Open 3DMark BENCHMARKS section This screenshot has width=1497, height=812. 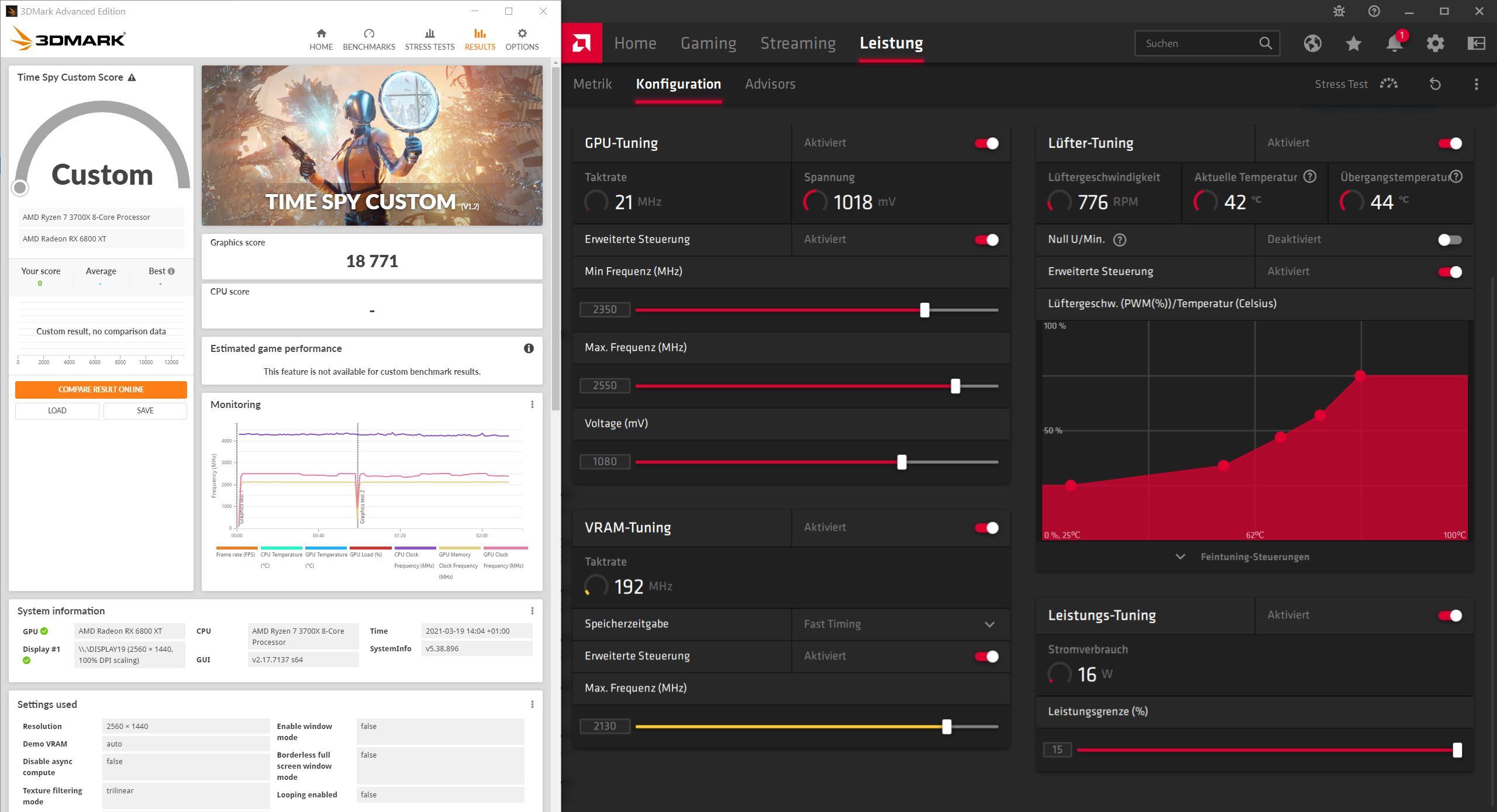pos(368,39)
